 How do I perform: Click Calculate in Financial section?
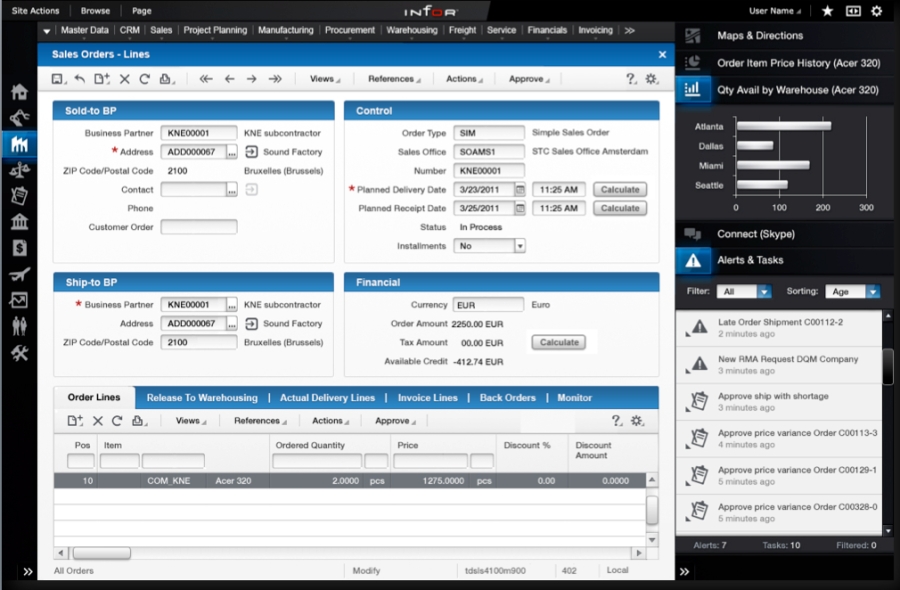559,342
